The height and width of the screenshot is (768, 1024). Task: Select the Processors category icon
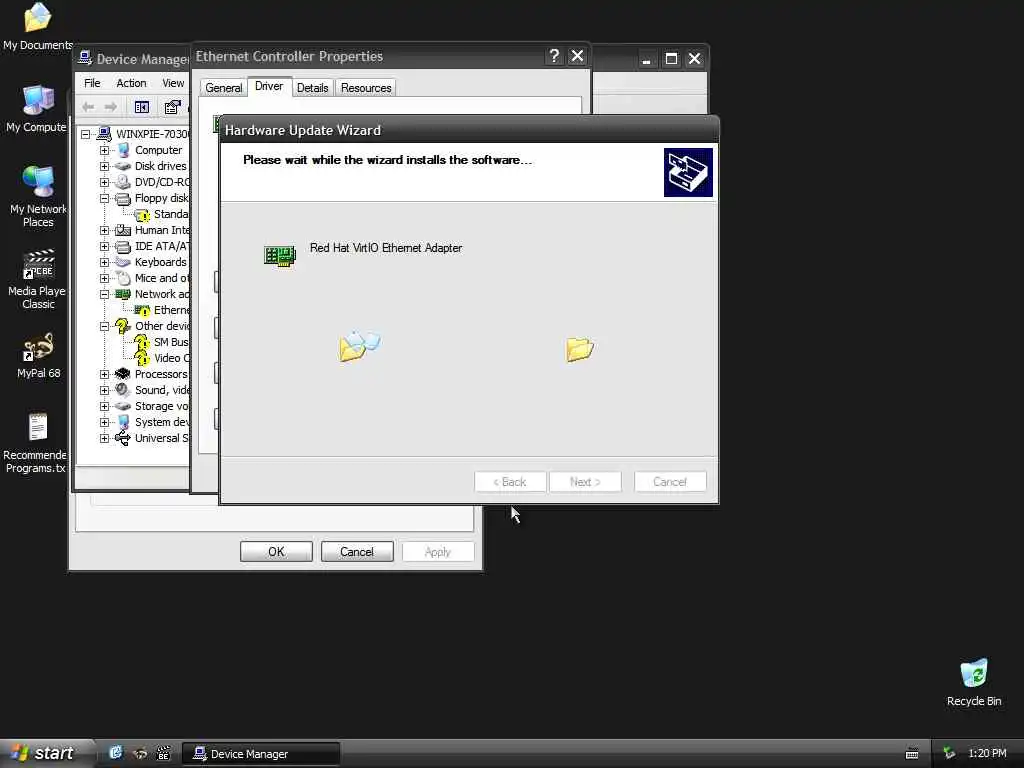coord(123,374)
